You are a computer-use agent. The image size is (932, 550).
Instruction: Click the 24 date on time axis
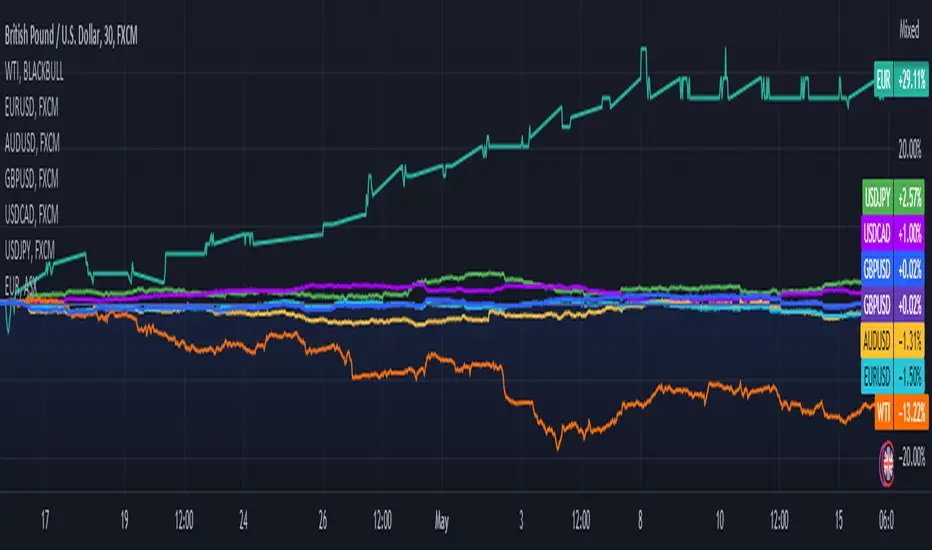click(244, 520)
